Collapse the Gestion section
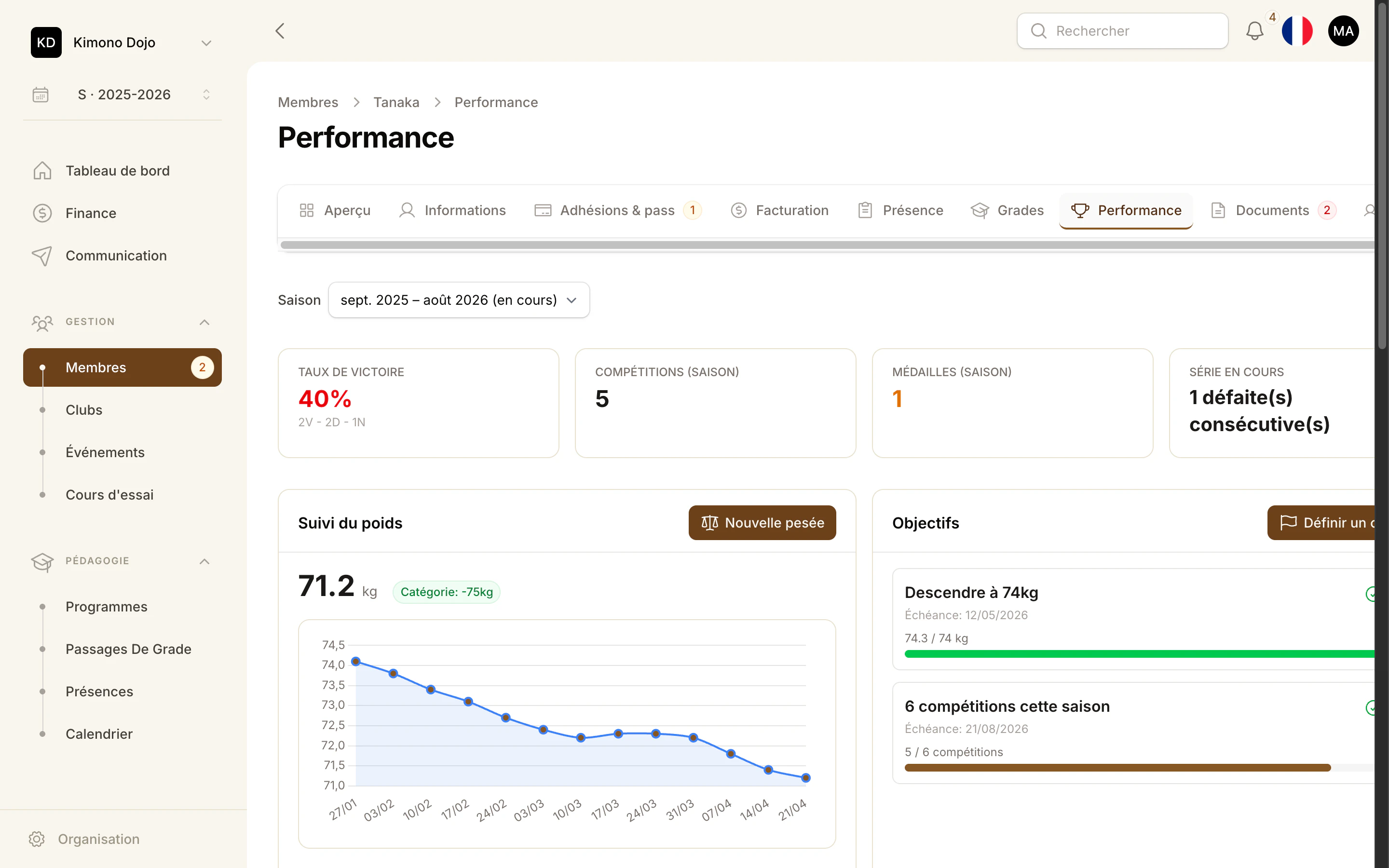This screenshot has height=868, width=1389. (204, 322)
